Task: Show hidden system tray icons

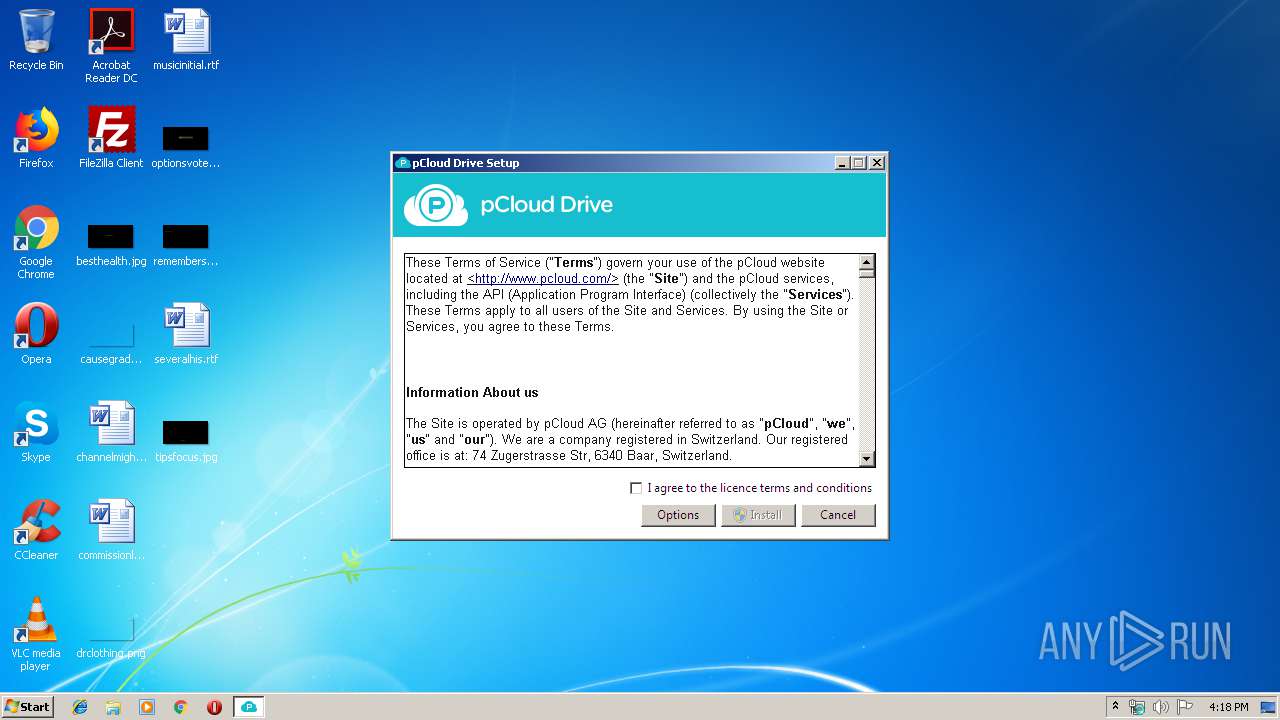Action: 1115,707
